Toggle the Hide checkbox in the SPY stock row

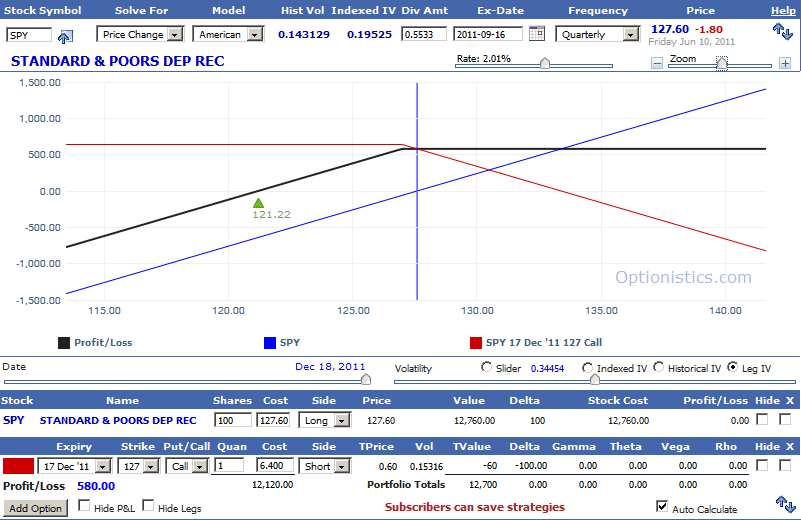tap(762, 419)
